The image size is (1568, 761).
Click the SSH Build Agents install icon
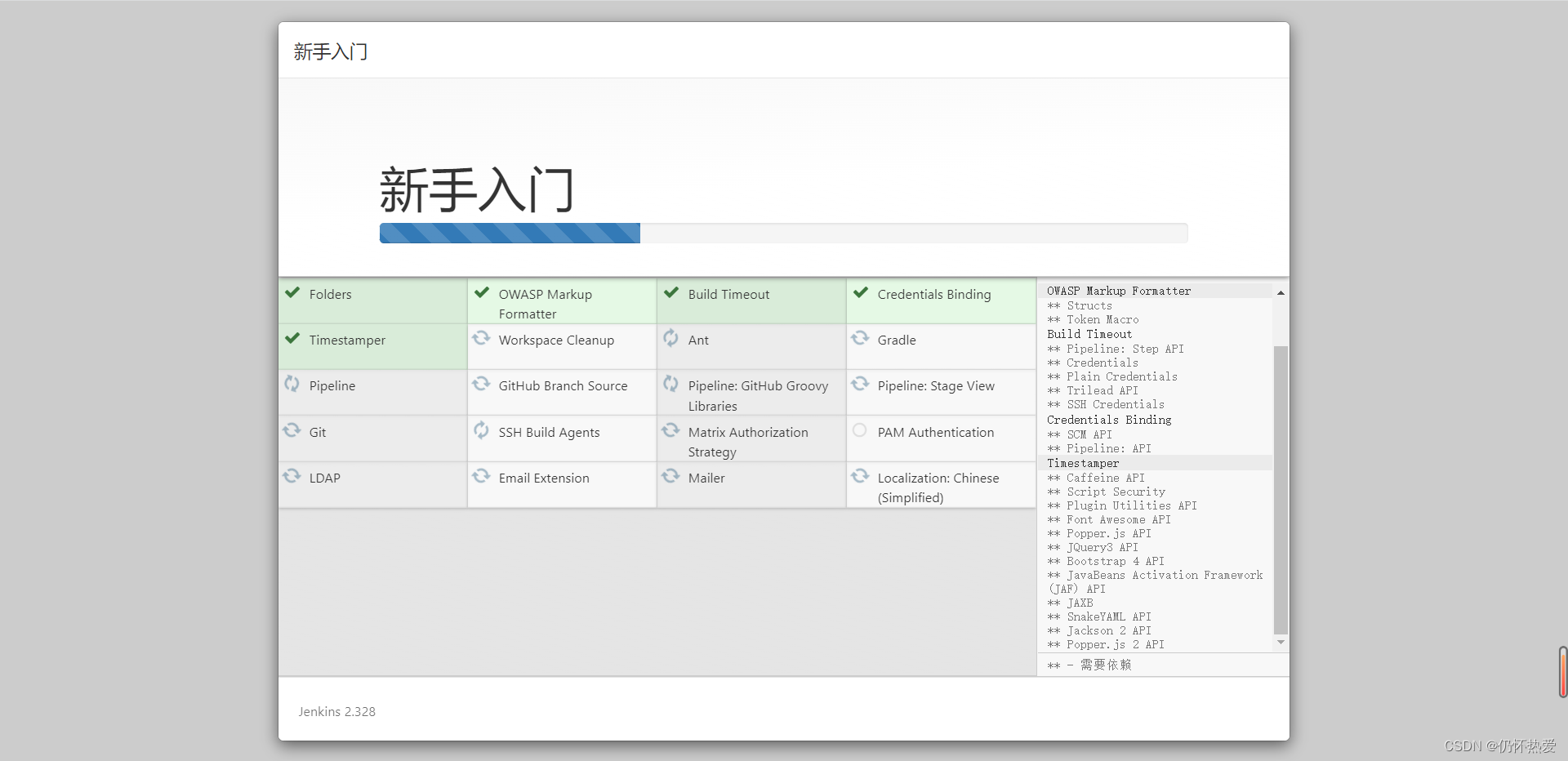coord(481,431)
